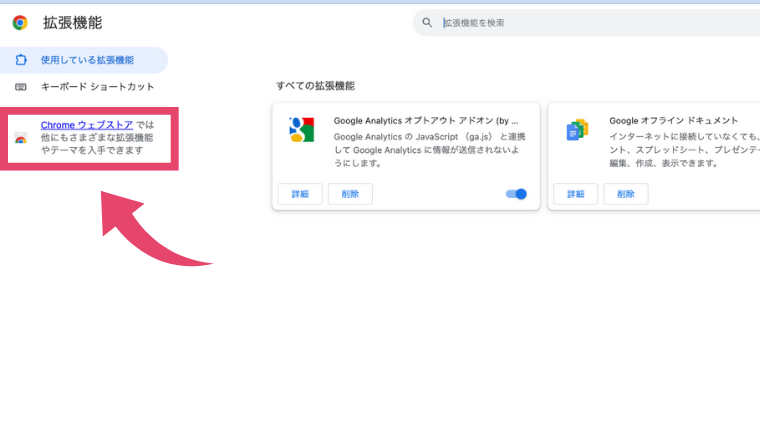Select 使用している拡張機能 in sidebar

83,60
